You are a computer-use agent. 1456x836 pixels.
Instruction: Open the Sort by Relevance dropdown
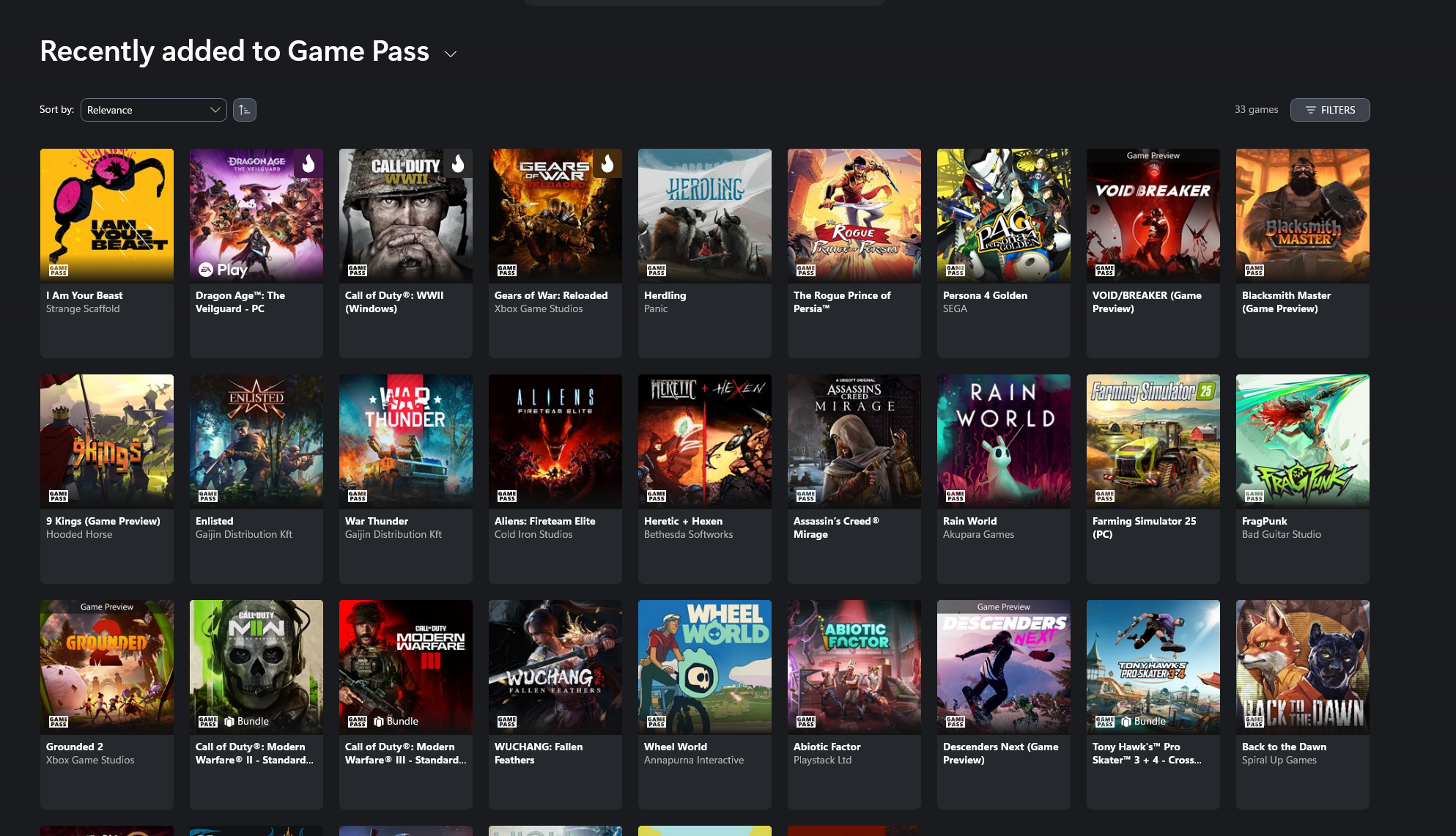click(x=153, y=110)
